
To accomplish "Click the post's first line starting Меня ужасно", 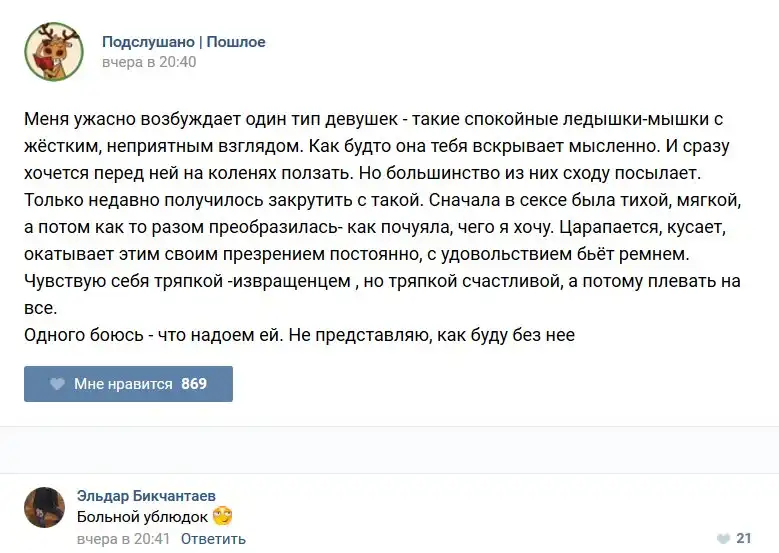I will 372,119.
